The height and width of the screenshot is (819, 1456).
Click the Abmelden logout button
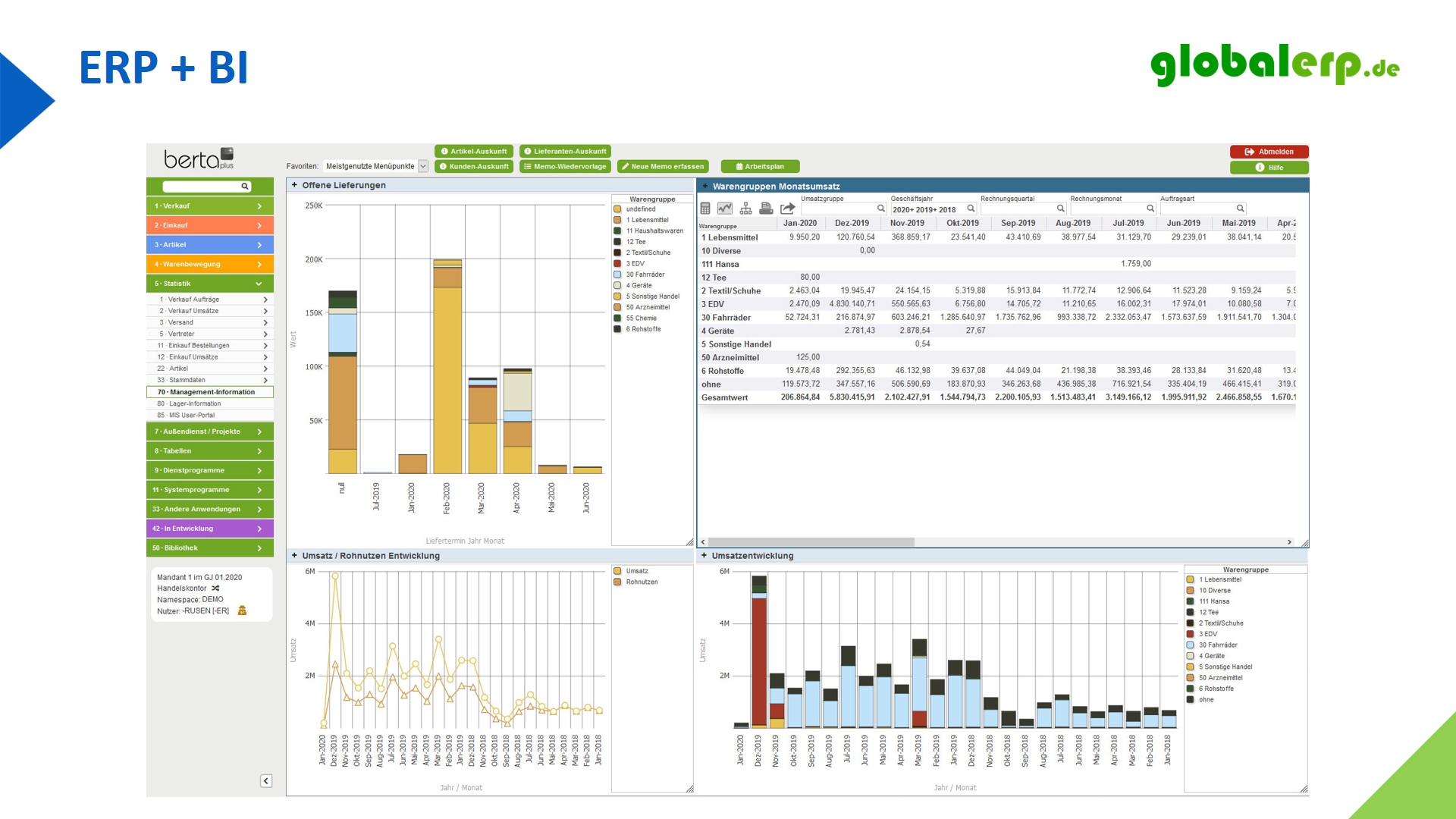tap(1269, 152)
